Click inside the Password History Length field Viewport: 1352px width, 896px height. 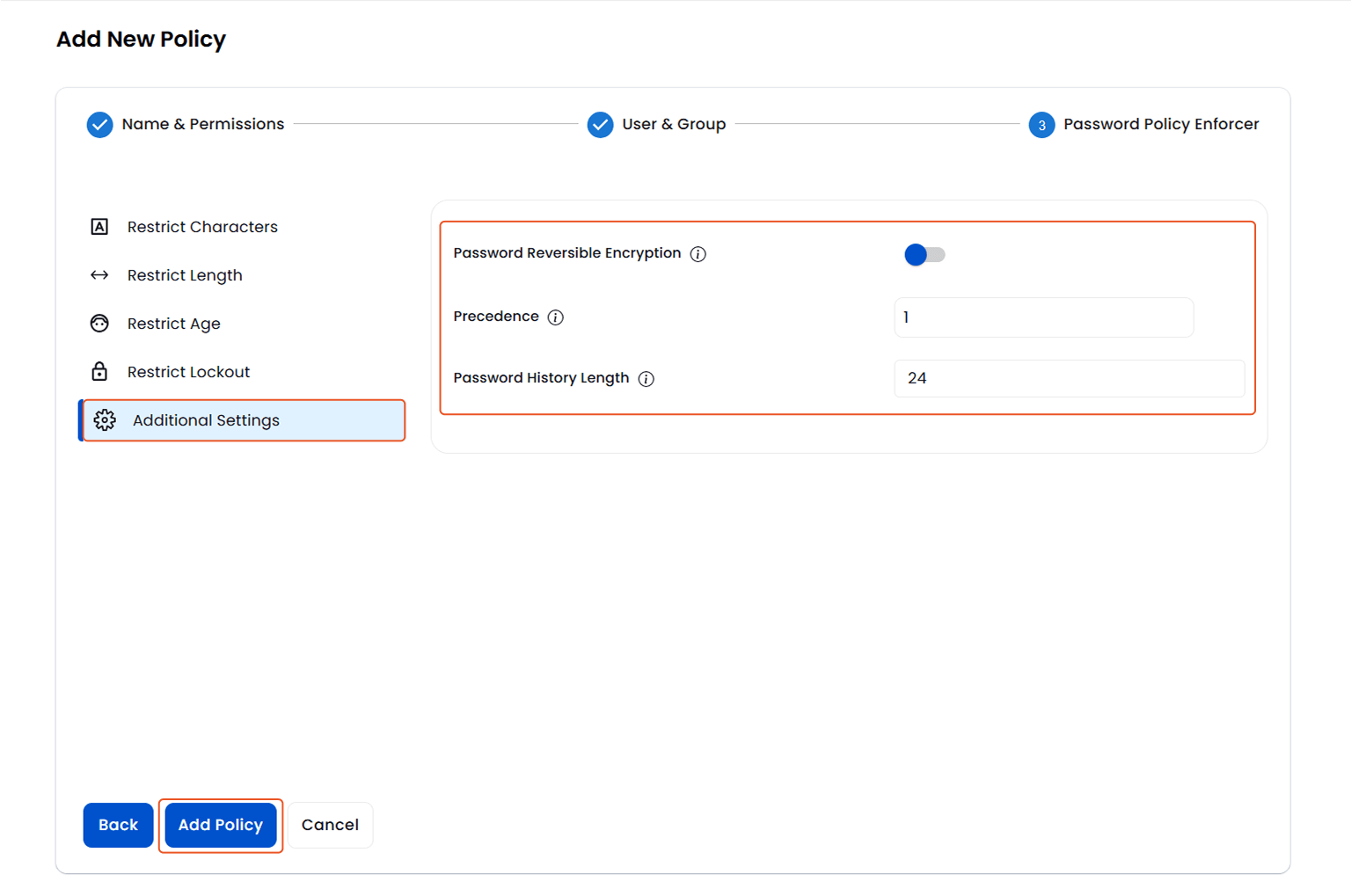pyautogui.click(x=1069, y=378)
